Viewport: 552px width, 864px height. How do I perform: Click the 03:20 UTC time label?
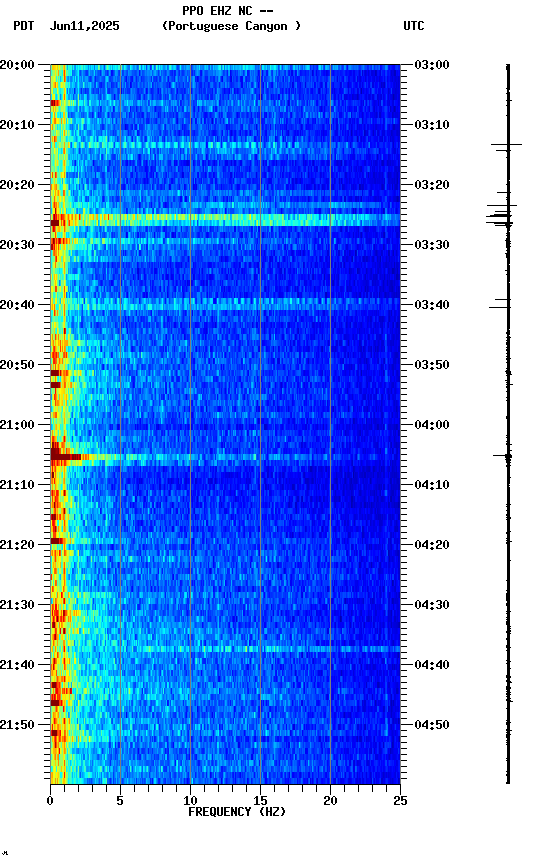432,185
